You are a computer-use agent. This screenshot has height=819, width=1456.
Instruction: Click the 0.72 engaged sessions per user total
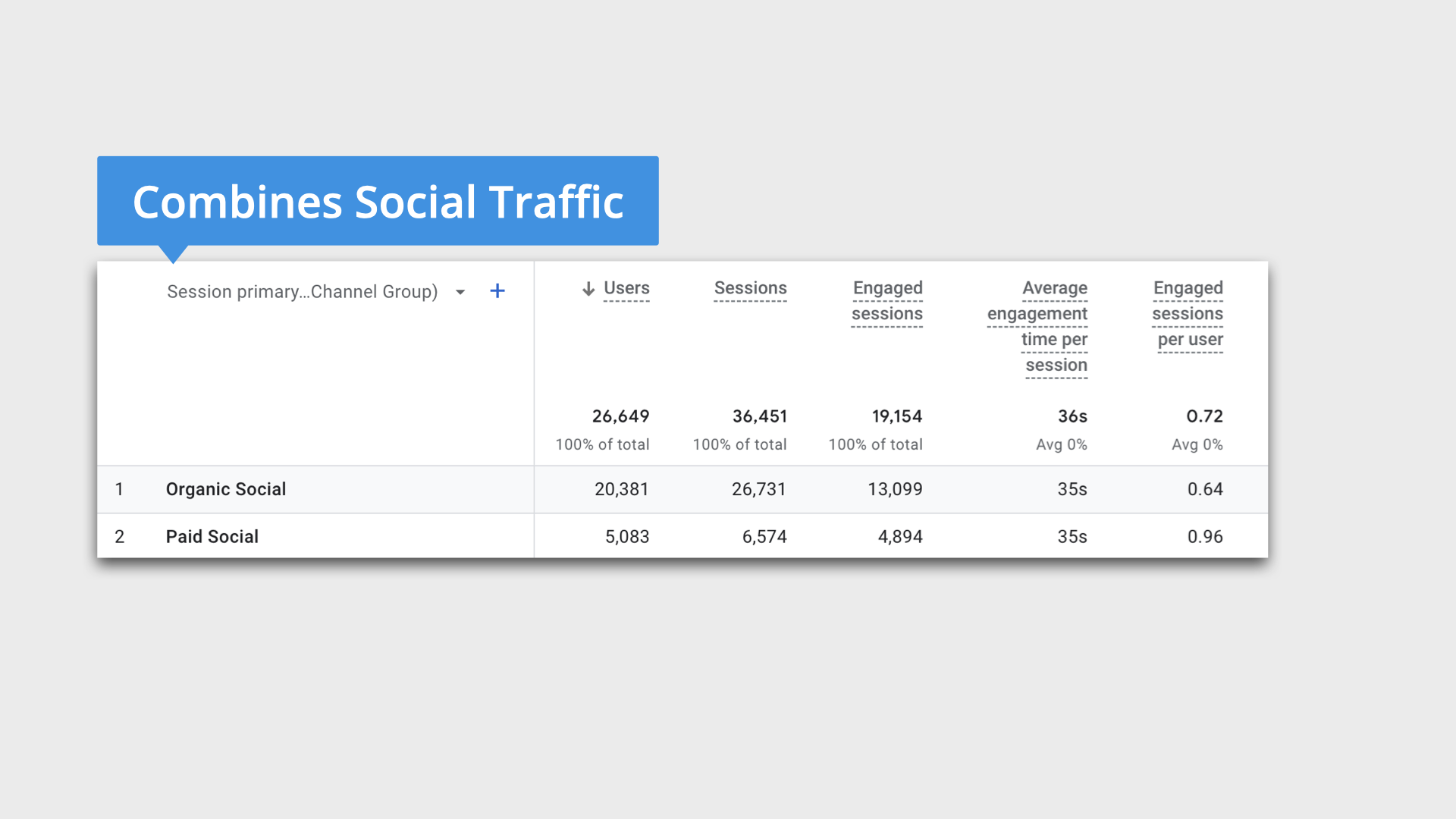(1205, 416)
